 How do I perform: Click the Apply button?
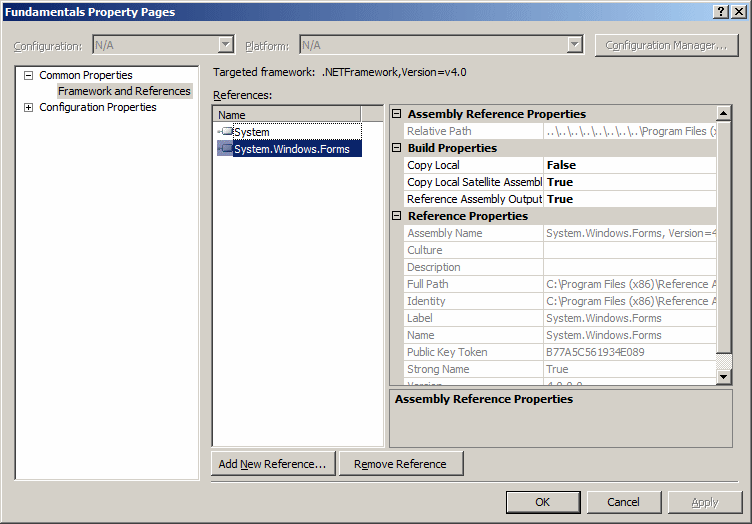point(705,502)
